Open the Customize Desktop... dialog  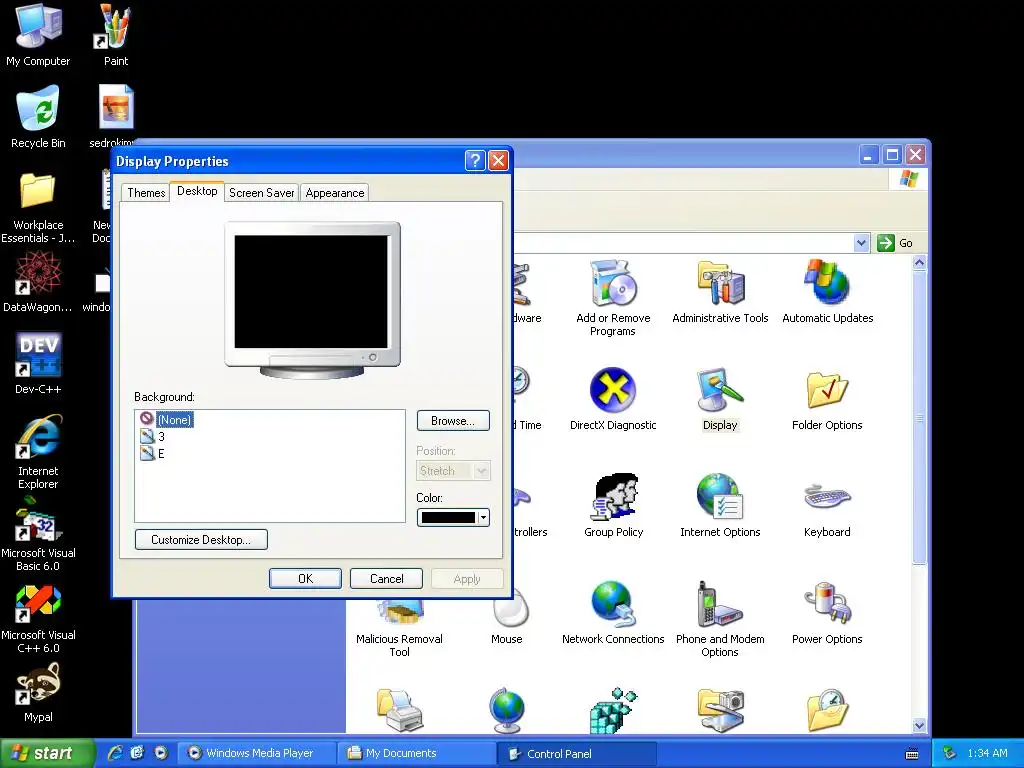click(201, 539)
